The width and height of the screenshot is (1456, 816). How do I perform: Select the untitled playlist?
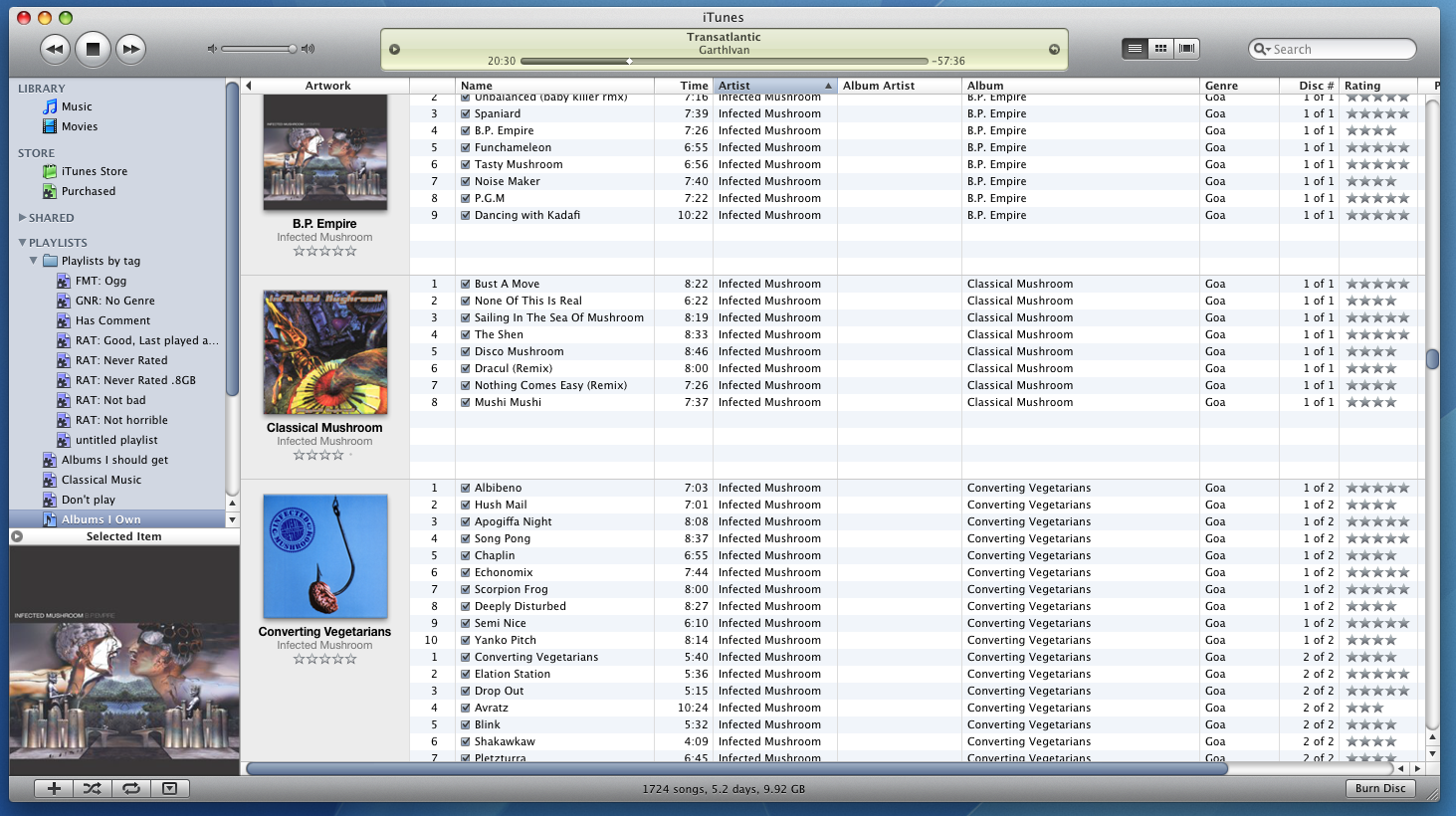[116, 440]
